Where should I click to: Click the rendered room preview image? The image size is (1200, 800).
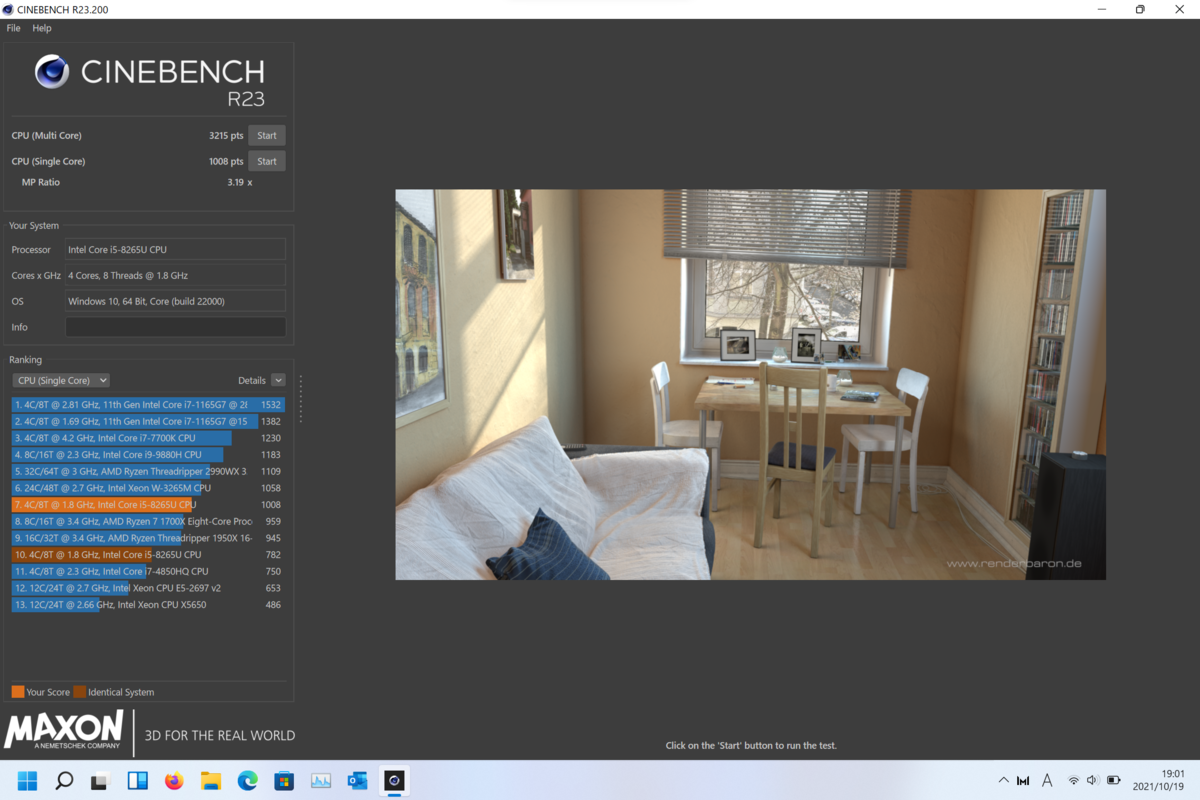pyautogui.click(x=750, y=384)
